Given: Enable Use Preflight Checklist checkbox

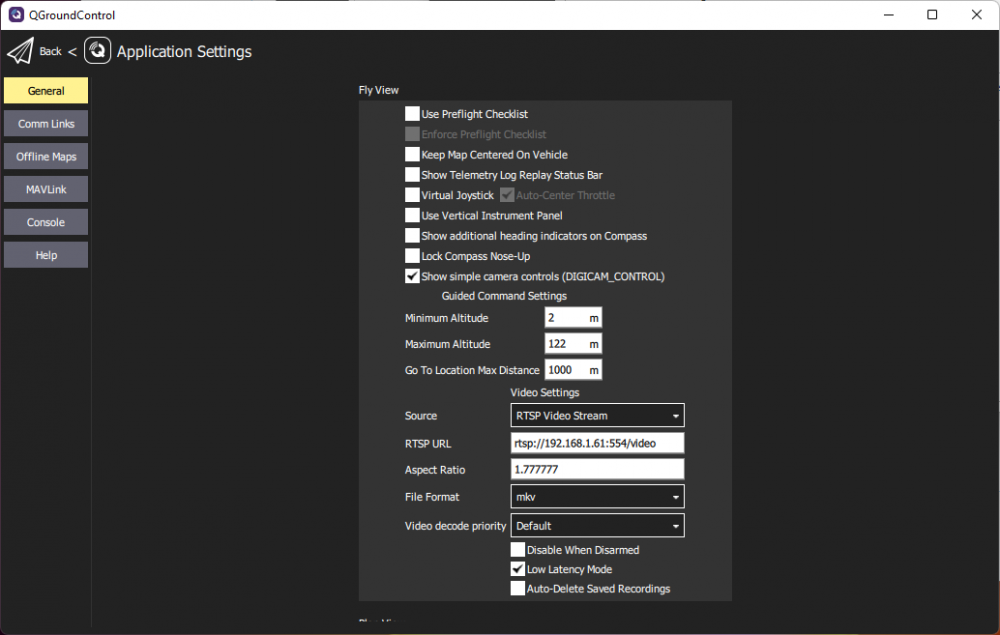Looking at the screenshot, I should pos(412,114).
